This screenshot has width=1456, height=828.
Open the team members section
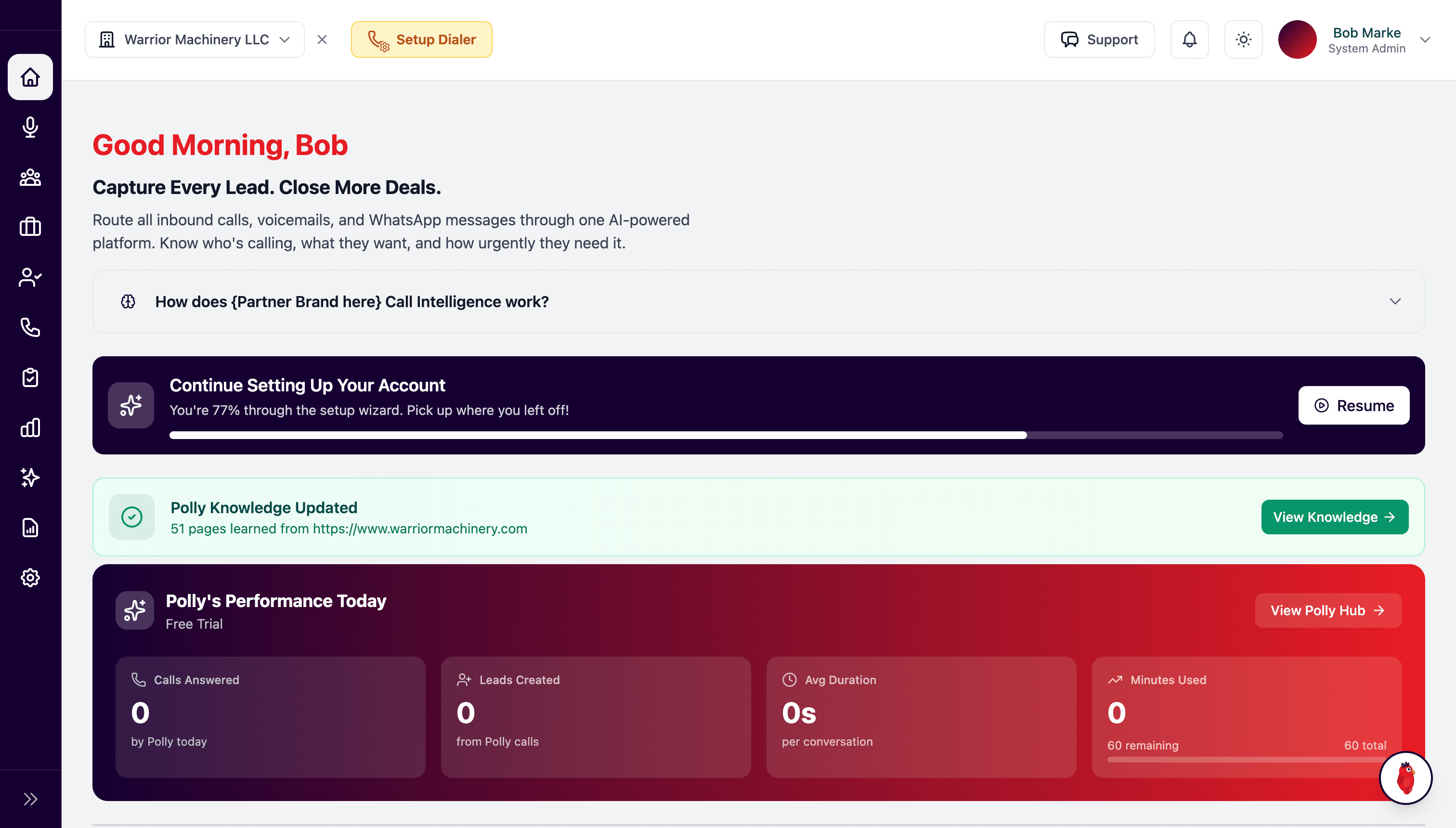pyautogui.click(x=30, y=178)
